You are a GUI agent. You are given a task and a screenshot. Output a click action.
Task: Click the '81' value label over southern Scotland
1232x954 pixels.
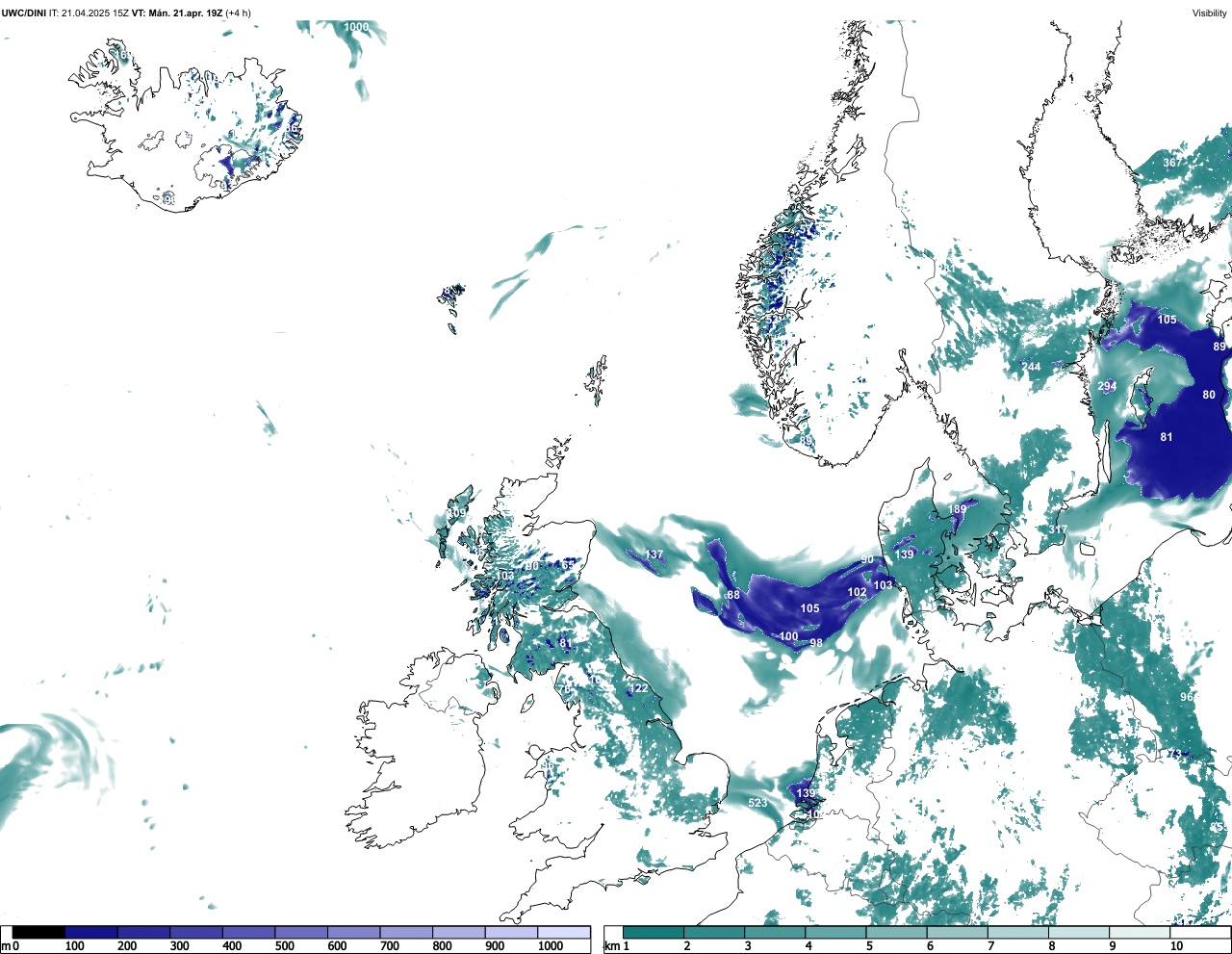[565, 643]
